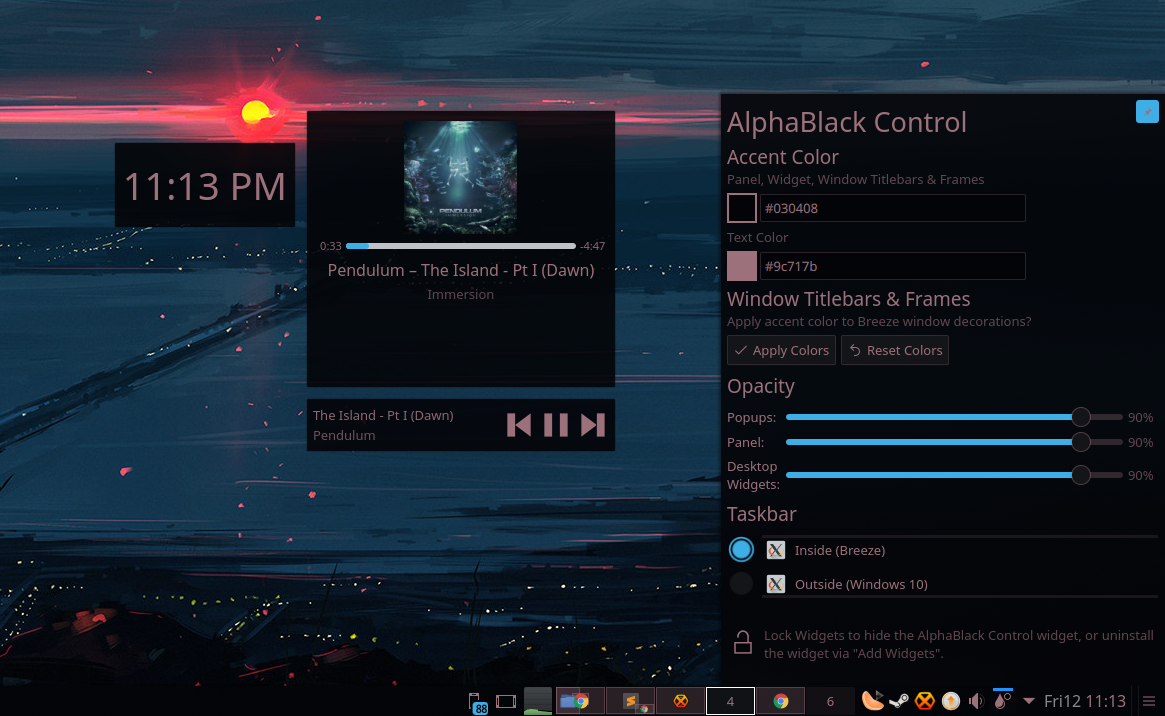Click the Reset Colors button
The height and width of the screenshot is (716, 1165).
coord(895,350)
